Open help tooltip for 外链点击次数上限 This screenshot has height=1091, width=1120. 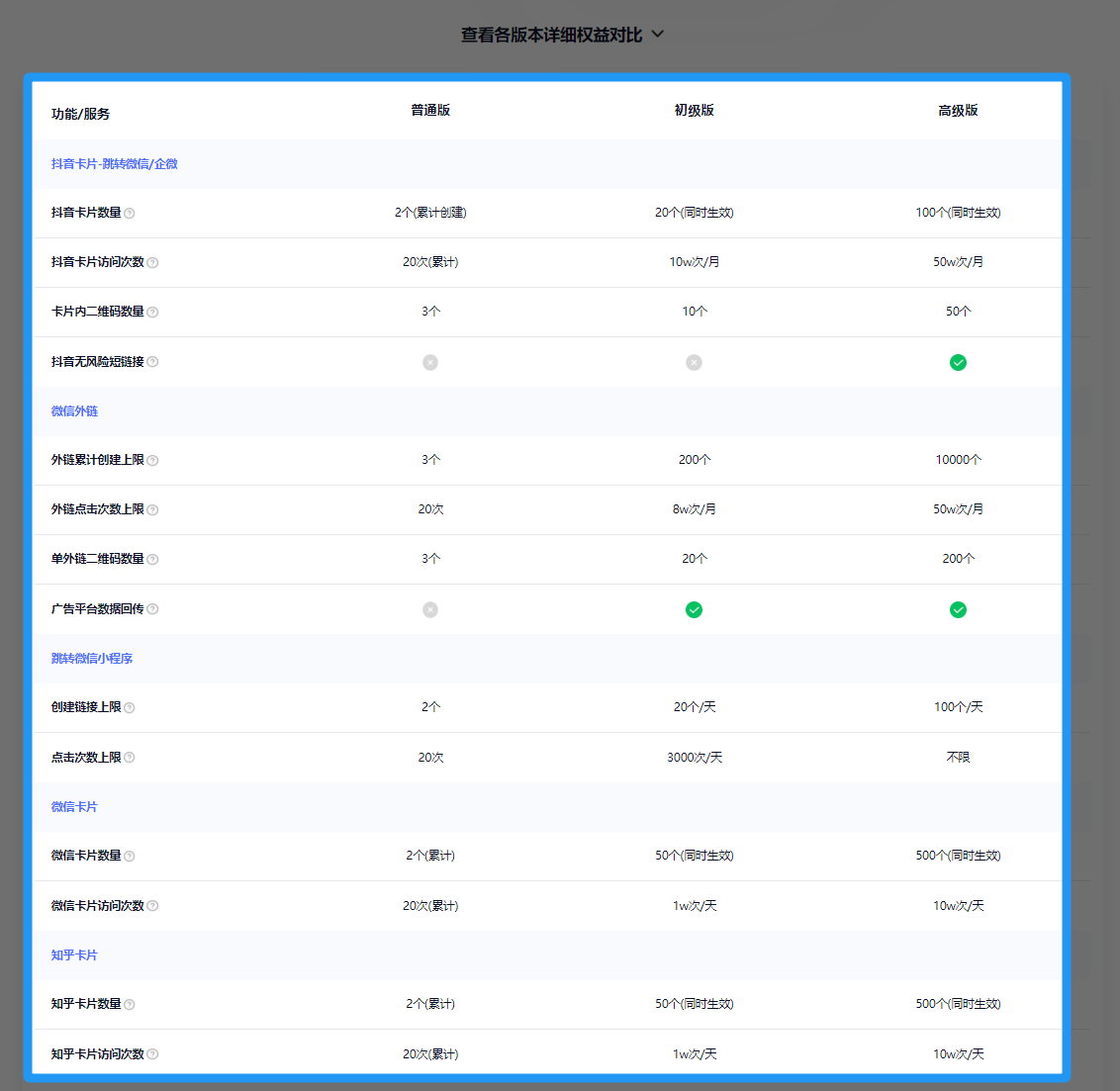[x=152, y=510]
